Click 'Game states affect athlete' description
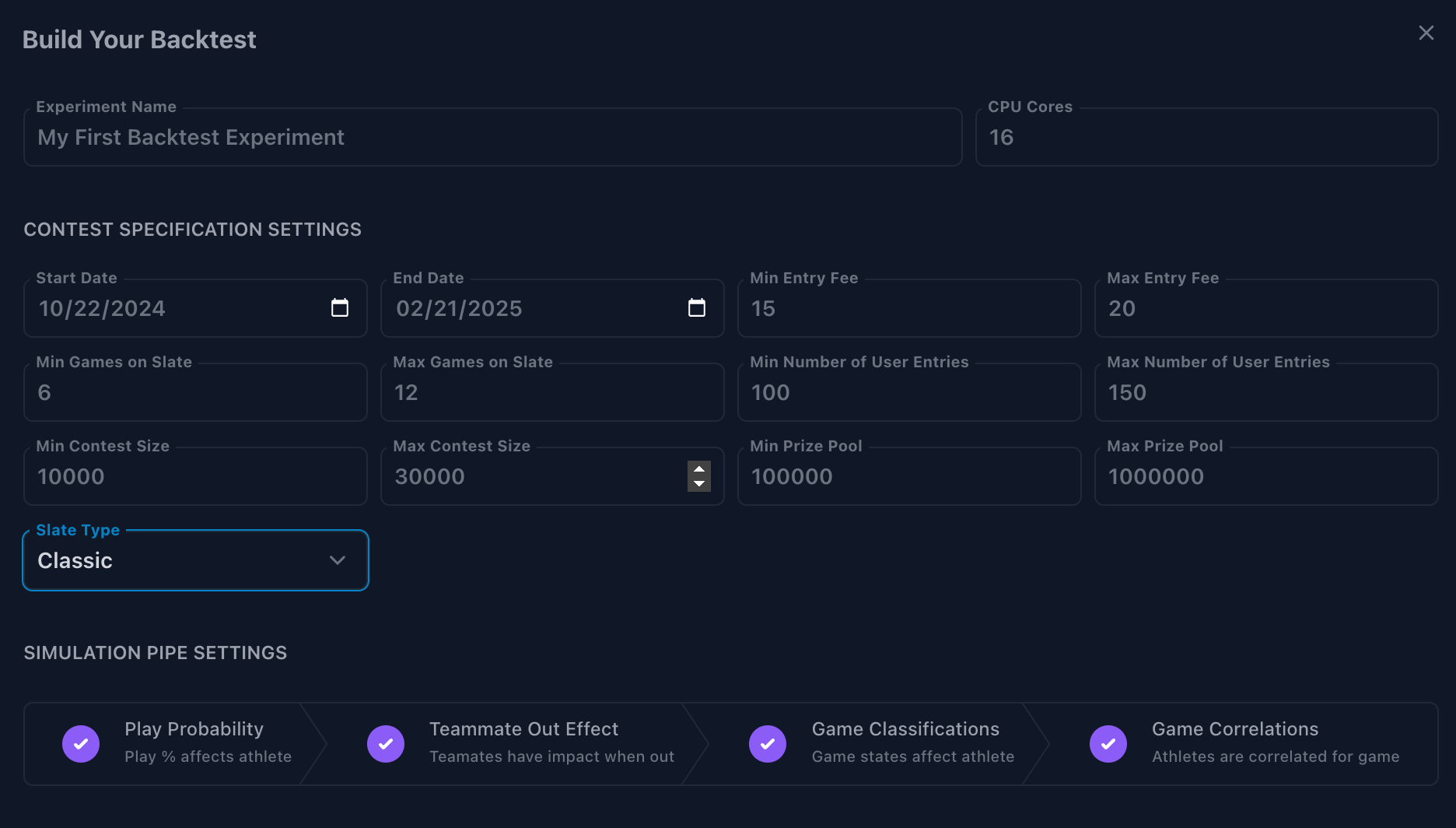 pos(913,756)
